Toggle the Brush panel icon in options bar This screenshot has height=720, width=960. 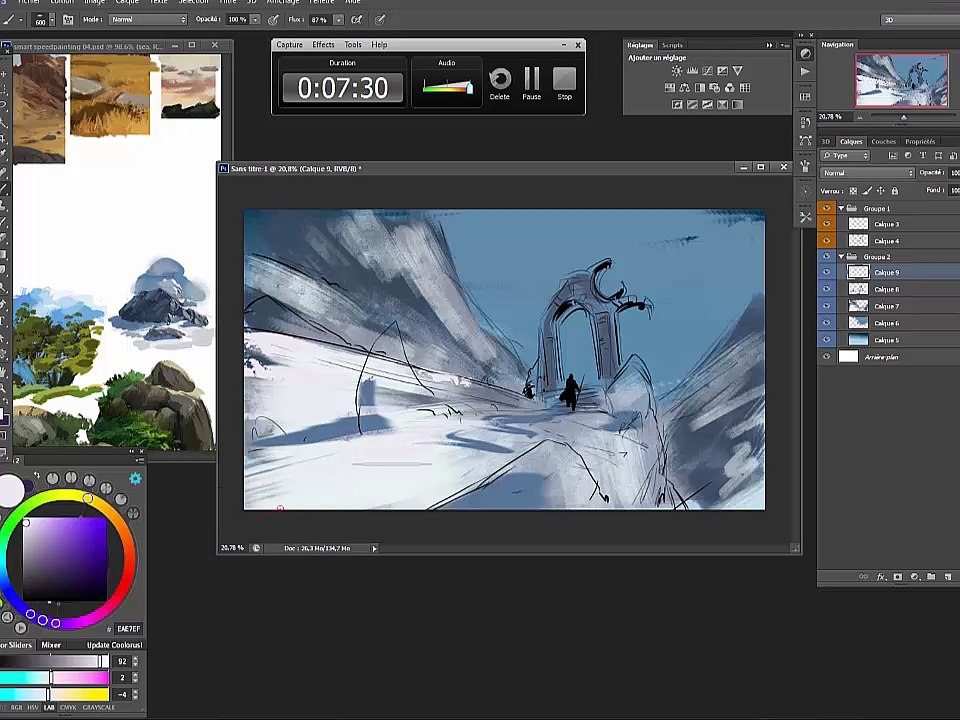(x=68, y=20)
